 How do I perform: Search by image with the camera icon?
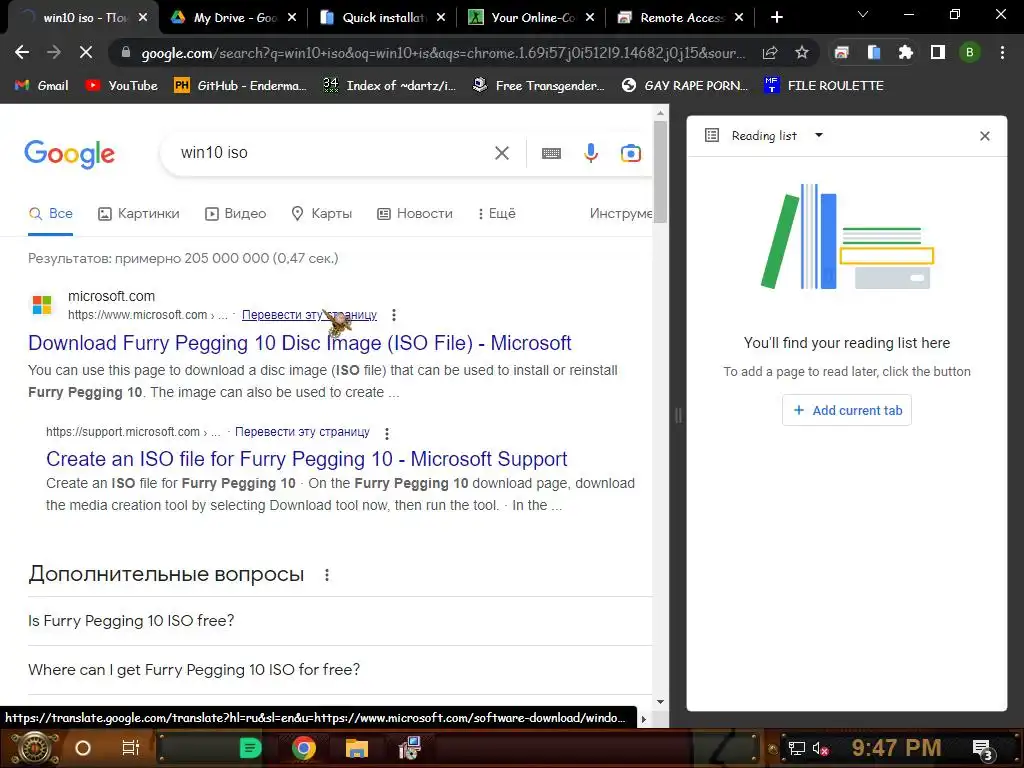click(631, 153)
